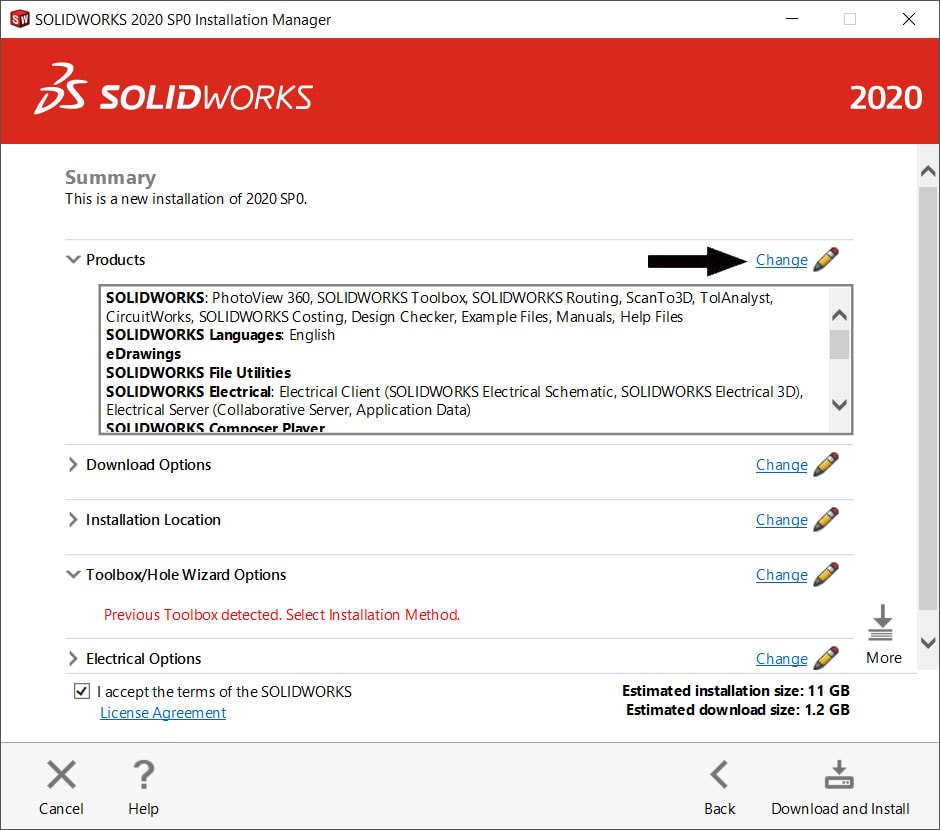This screenshot has width=940, height=830.
Task: Expand the Download Options section
Action: (x=72, y=464)
